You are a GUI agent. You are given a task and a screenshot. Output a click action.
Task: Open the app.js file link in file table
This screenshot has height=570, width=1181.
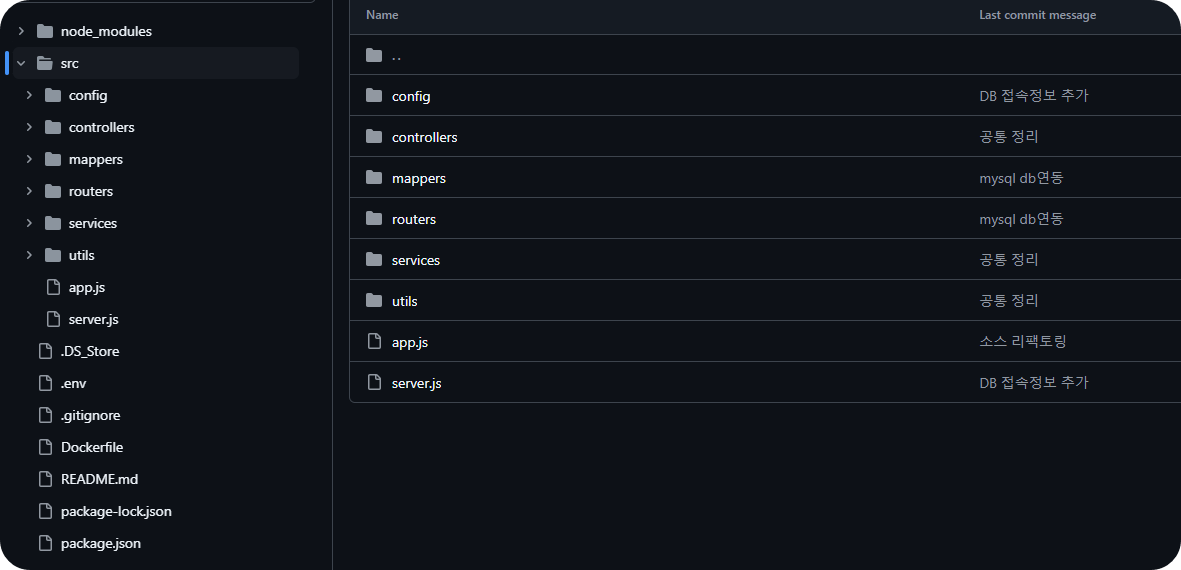410,342
